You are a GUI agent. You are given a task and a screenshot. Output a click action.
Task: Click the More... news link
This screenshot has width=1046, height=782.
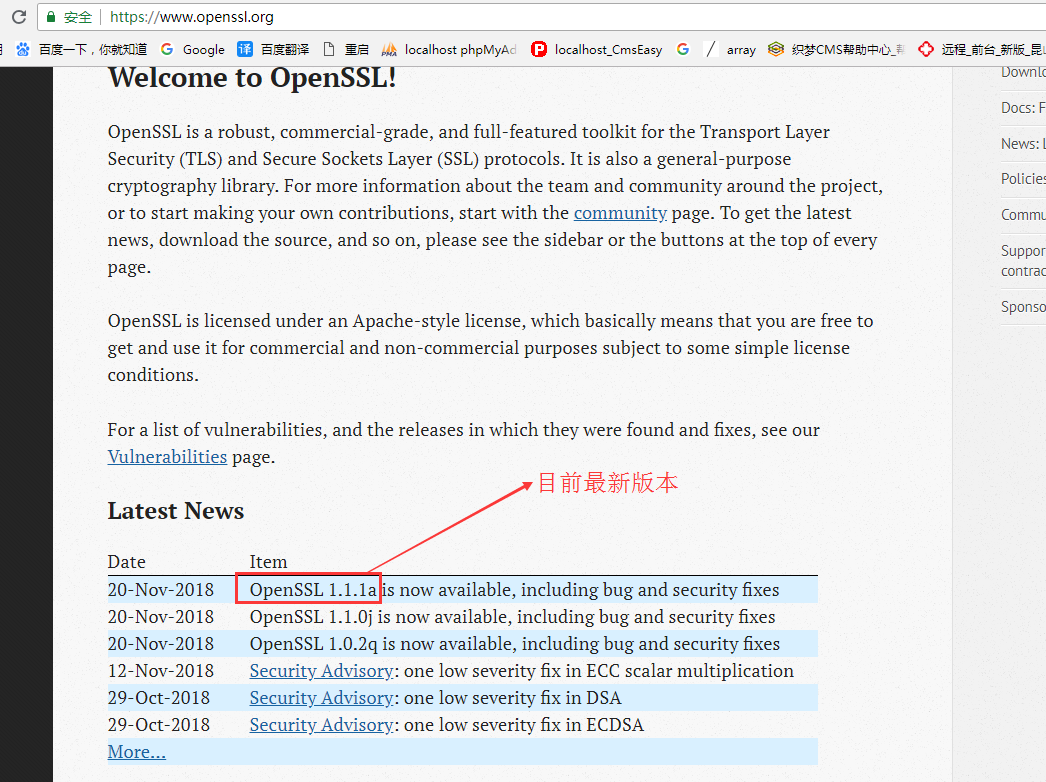click(x=137, y=751)
